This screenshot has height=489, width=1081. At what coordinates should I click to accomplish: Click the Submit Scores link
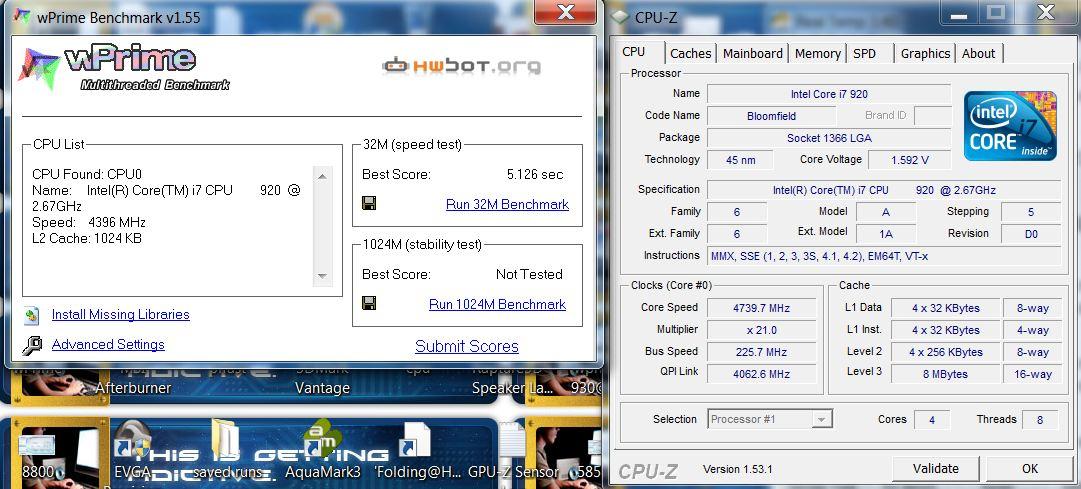467,346
